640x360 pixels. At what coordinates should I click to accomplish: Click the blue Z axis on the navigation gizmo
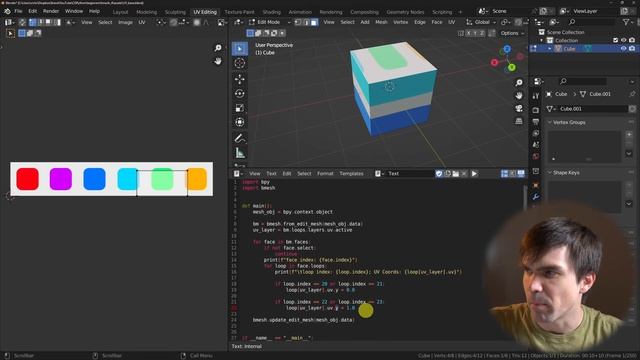click(x=507, y=49)
